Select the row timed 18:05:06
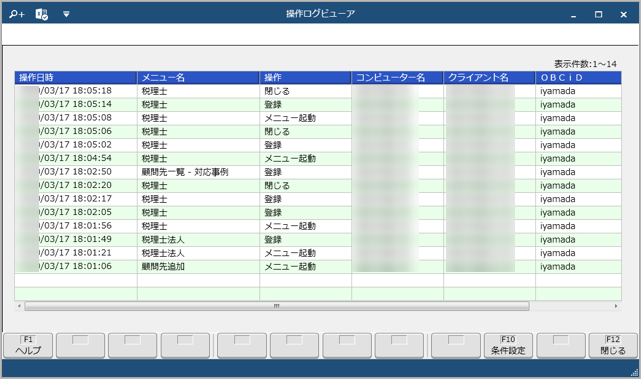The height and width of the screenshot is (379, 641). 318,131
